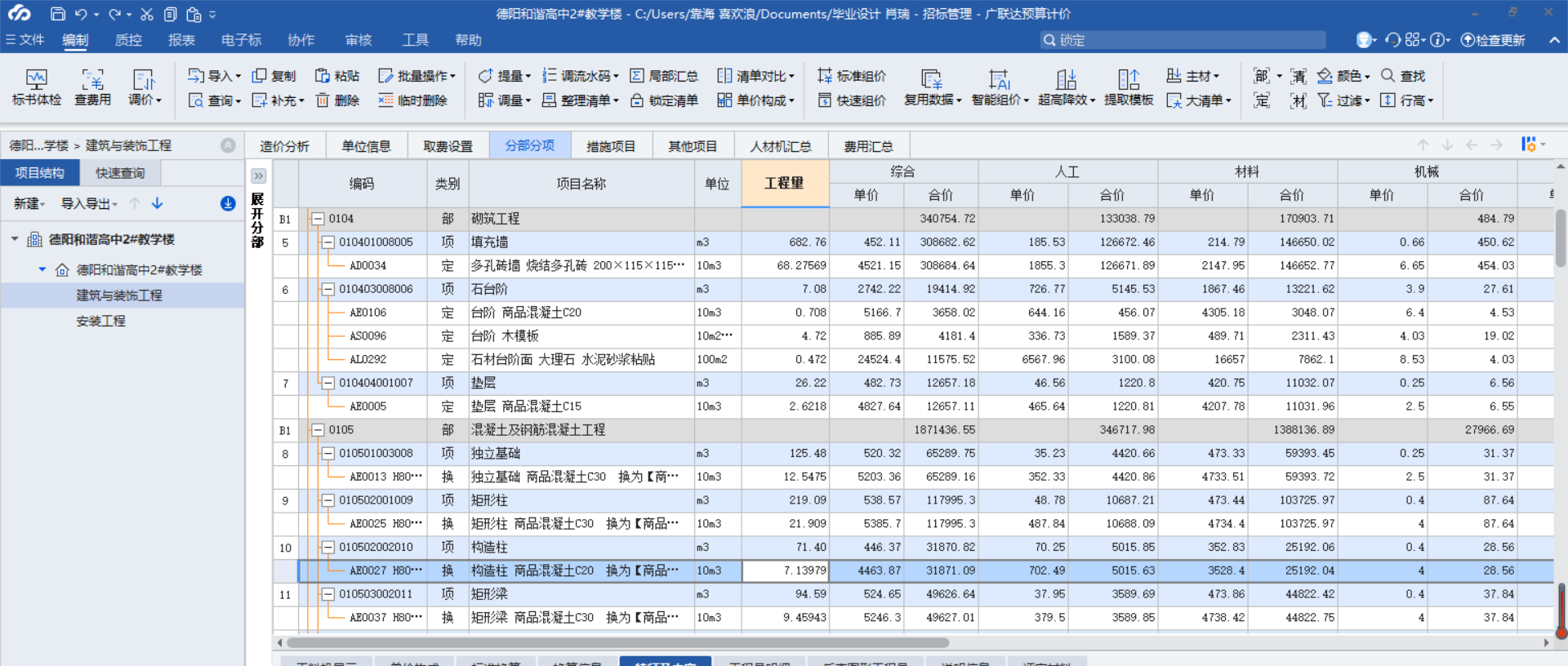The image size is (1568, 666).
Task: Select 安装工程 in project tree
Action: pyautogui.click(x=101, y=321)
